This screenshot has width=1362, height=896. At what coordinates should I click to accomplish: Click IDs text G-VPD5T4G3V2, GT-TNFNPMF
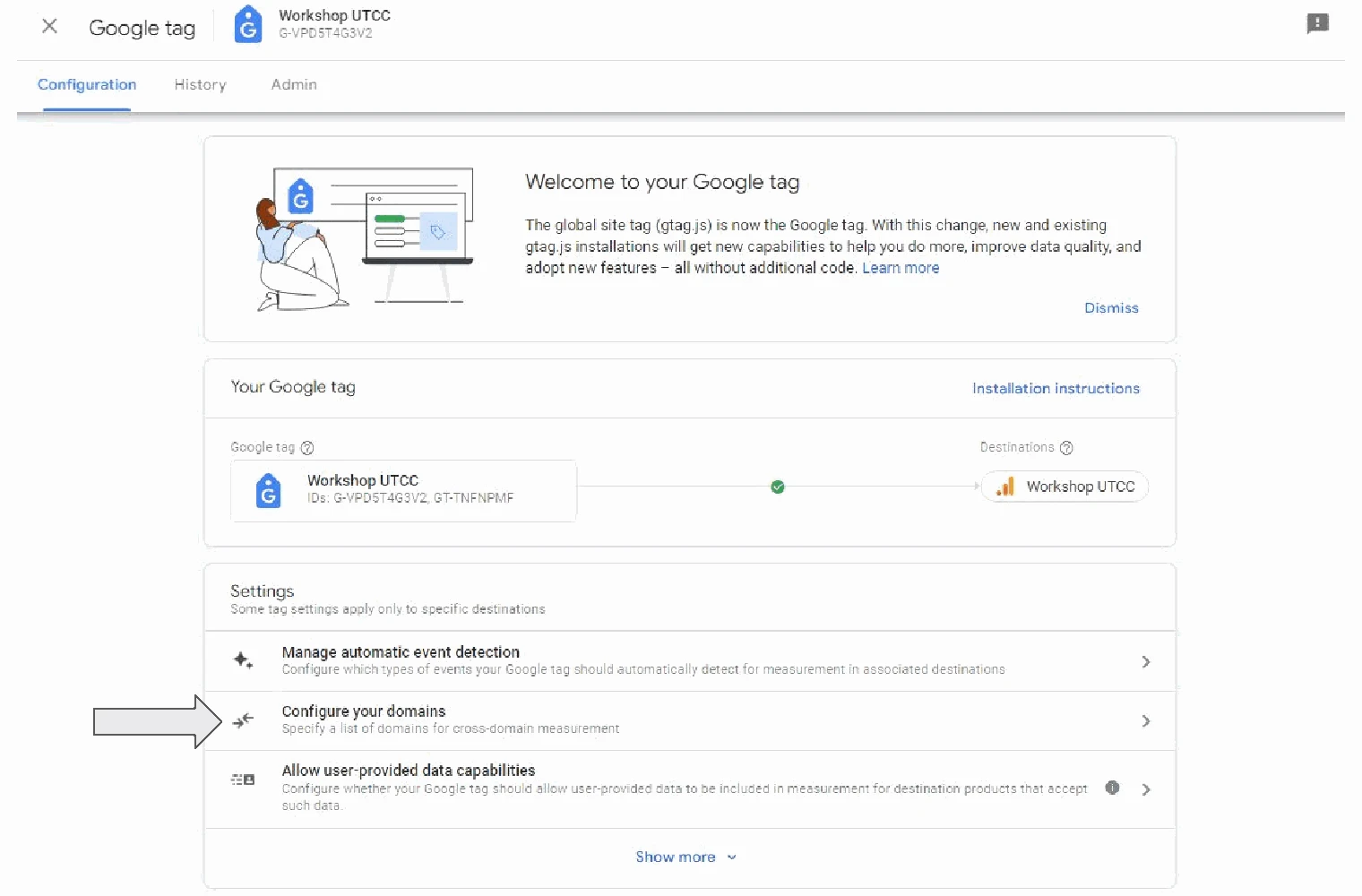410,498
